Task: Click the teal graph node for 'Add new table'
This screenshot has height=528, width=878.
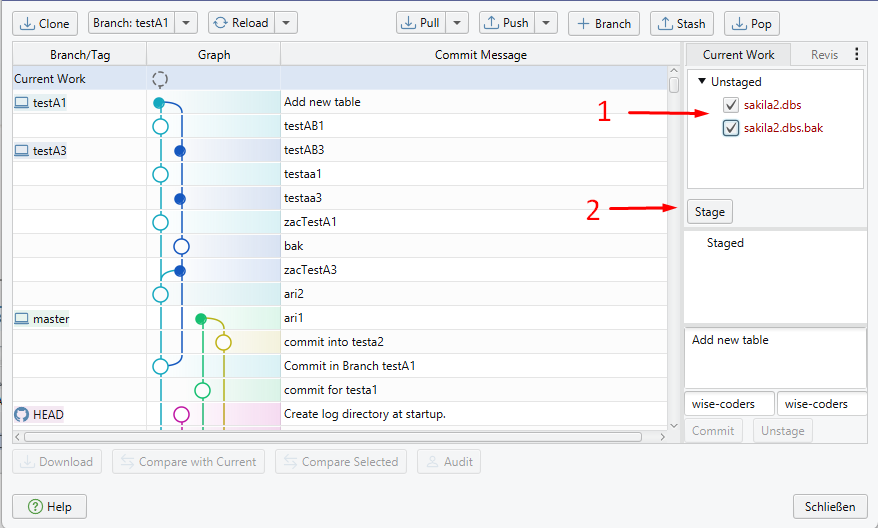Action: tap(159, 103)
